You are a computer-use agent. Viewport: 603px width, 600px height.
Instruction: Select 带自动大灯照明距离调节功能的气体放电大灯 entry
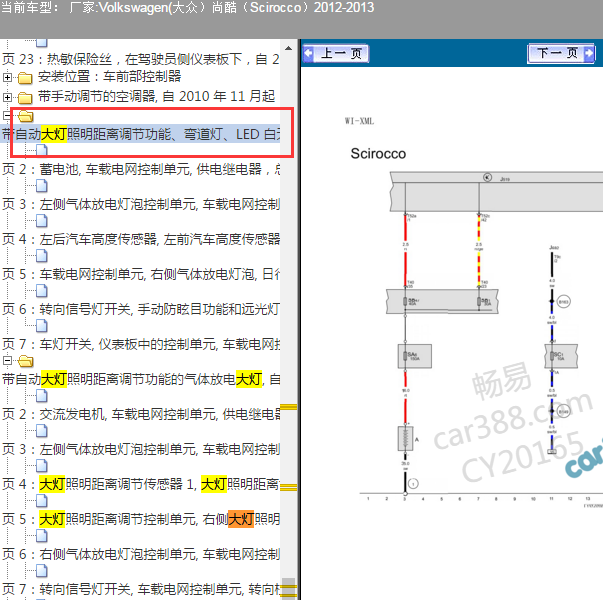pyautogui.click(x=140, y=379)
